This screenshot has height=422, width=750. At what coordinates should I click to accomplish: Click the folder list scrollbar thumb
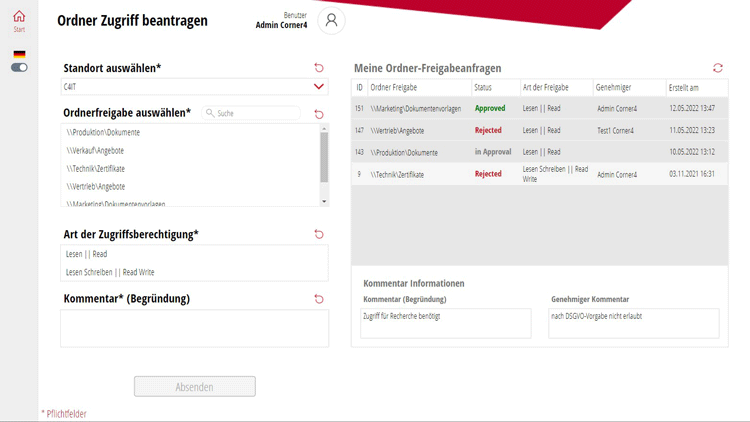[324, 157]
